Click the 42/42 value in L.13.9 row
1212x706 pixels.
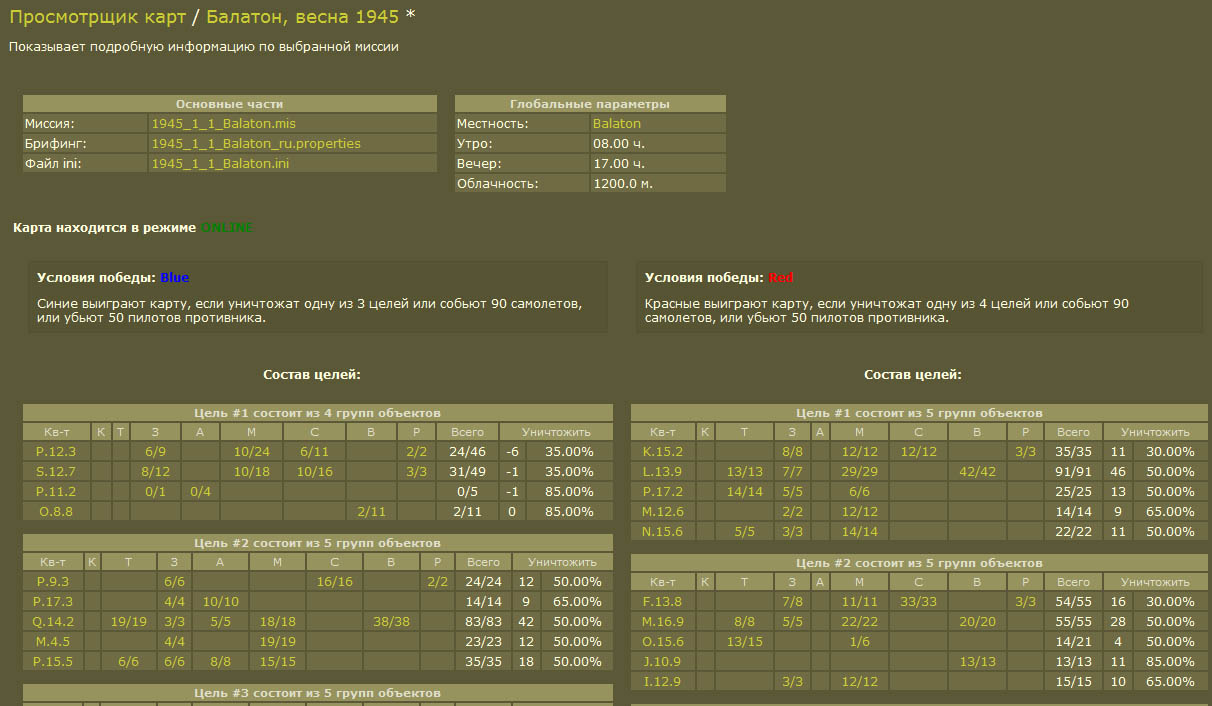pos(978,472)
